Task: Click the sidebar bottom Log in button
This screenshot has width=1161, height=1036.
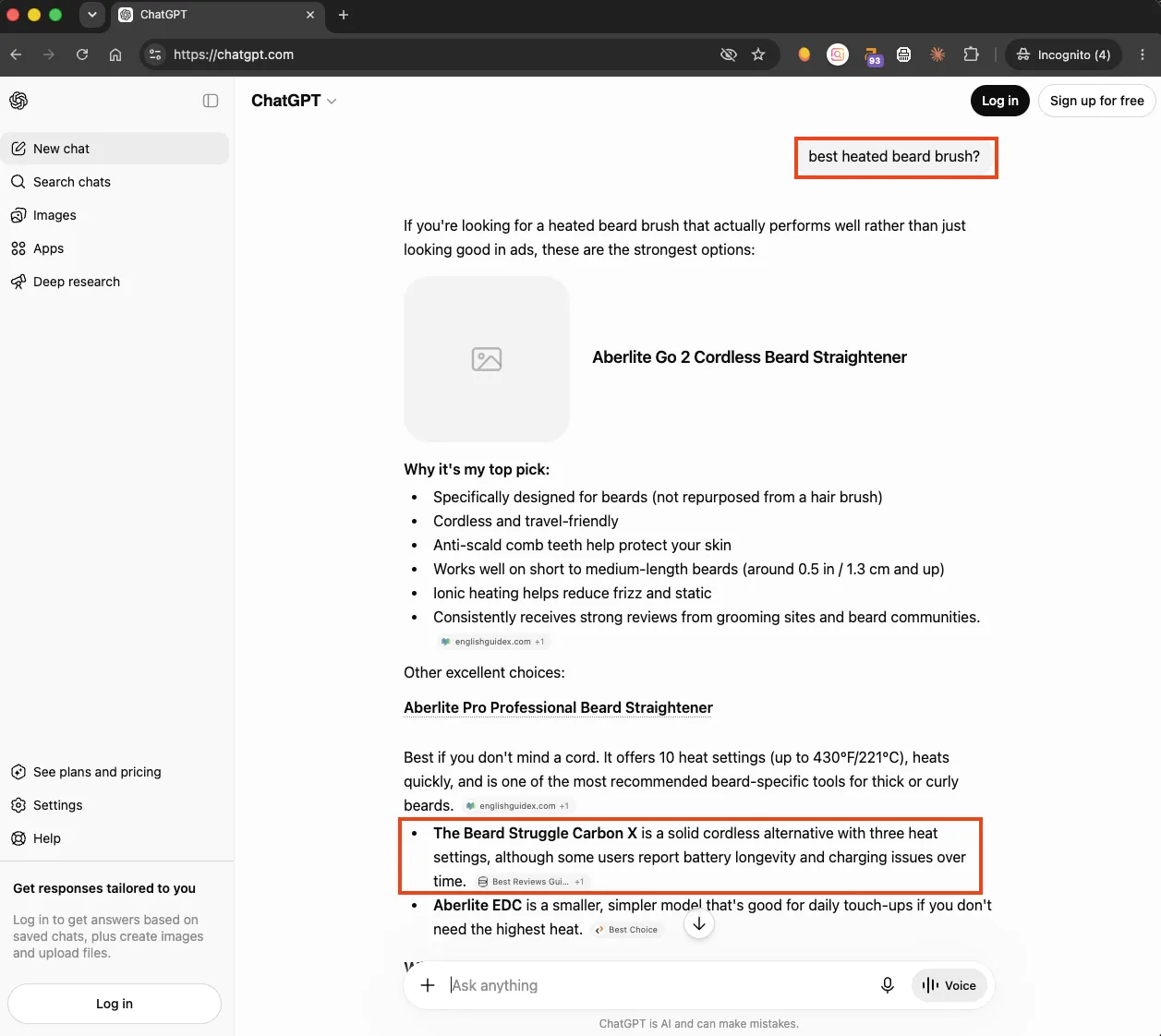Action: pos(115,1004)
